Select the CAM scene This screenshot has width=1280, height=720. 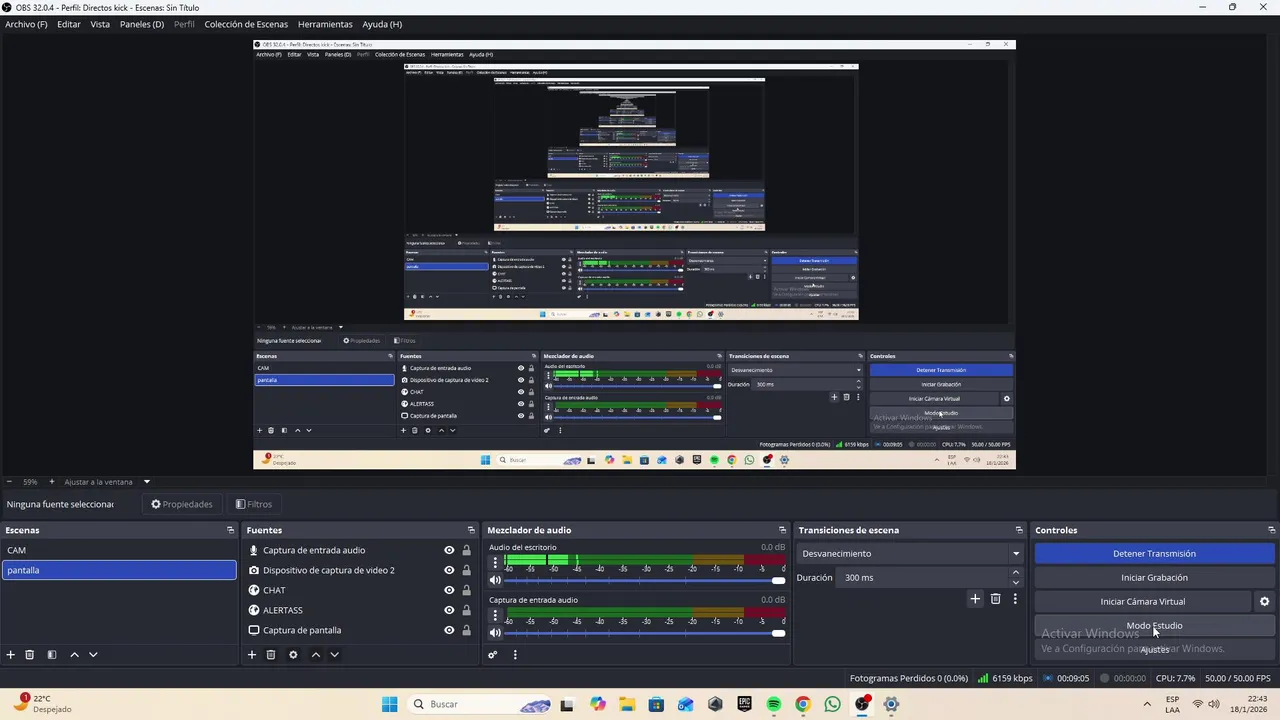(118, 550)
